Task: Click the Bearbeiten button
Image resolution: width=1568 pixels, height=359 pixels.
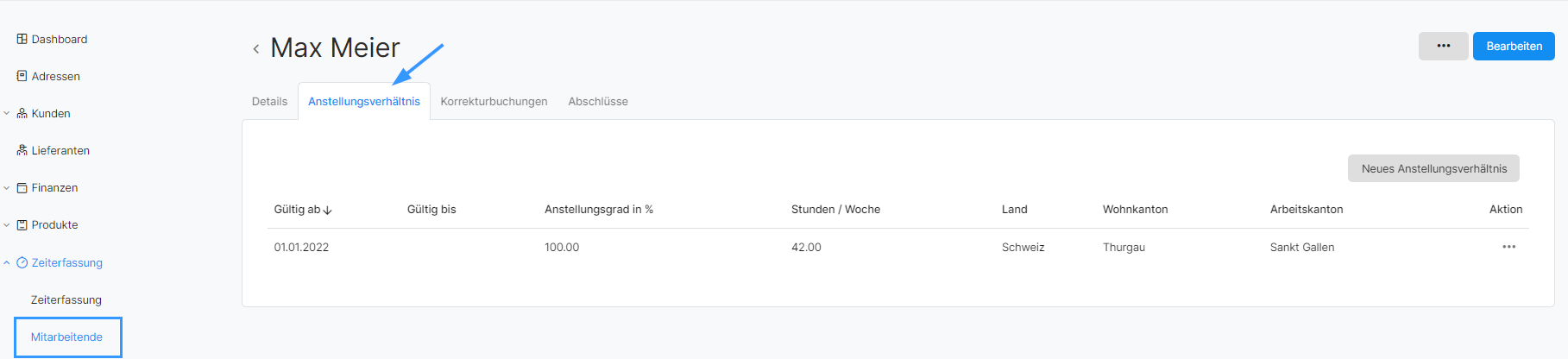Action: pyautogui.click(x=1514, y=46)
